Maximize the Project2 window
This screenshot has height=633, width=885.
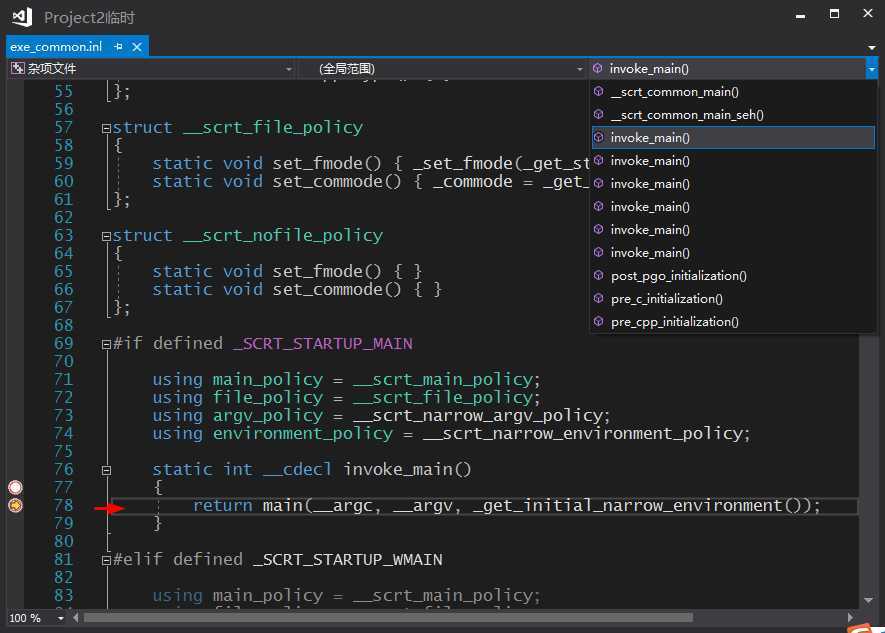click(x=834, y=14)
